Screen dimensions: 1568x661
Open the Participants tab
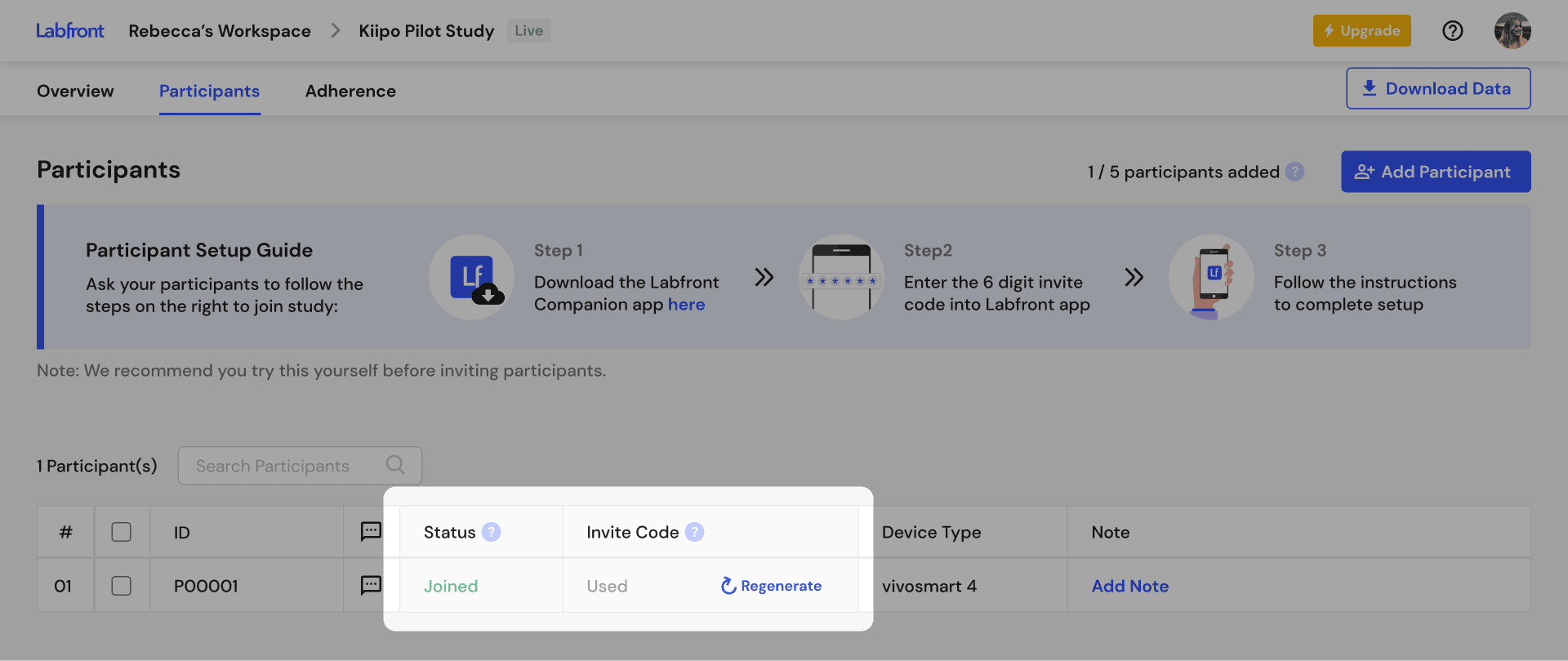coord(209,92)
